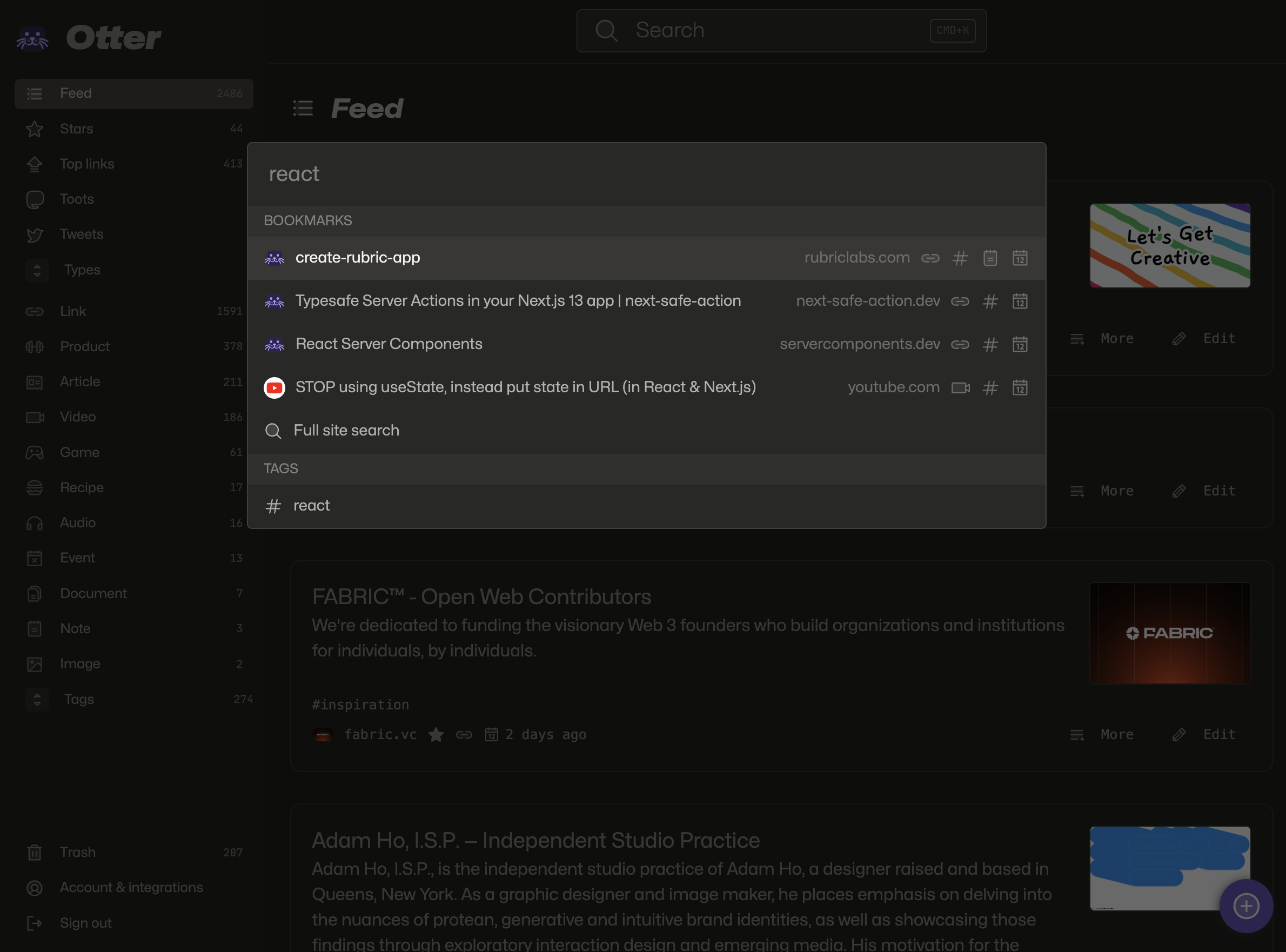The width and height of the screenshot is (1286, 952).
Task: Open the FABRIC bookmark thumbnail
Action: (1170, 633)
